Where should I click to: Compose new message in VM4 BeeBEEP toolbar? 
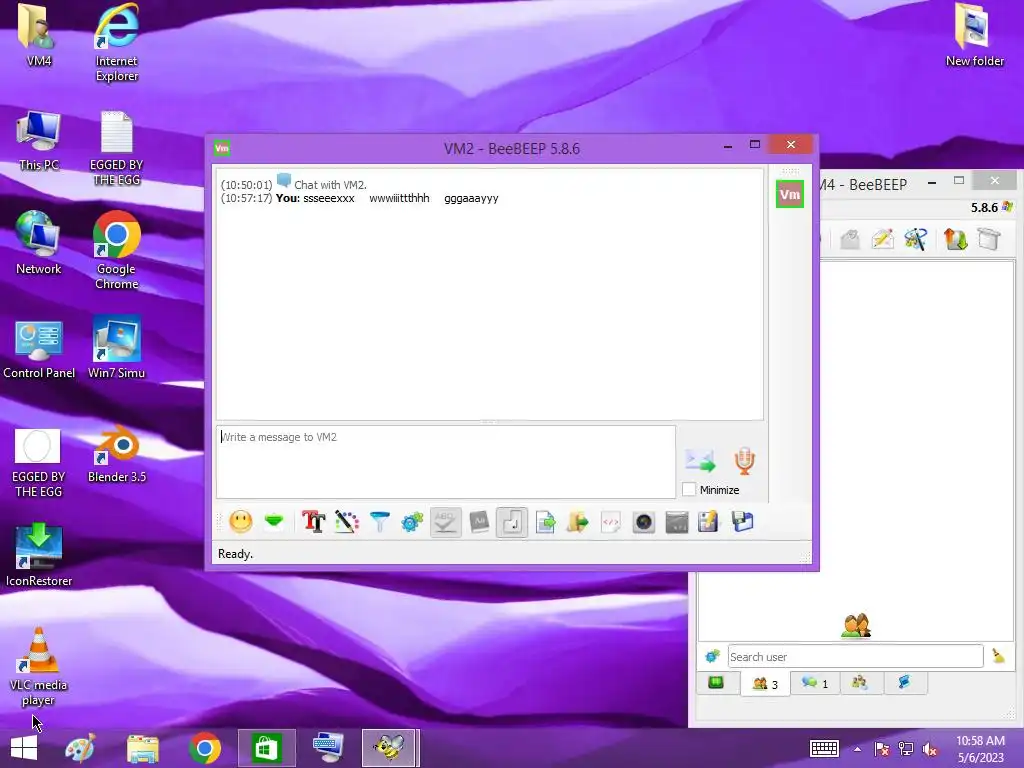[x=883, y=239]
